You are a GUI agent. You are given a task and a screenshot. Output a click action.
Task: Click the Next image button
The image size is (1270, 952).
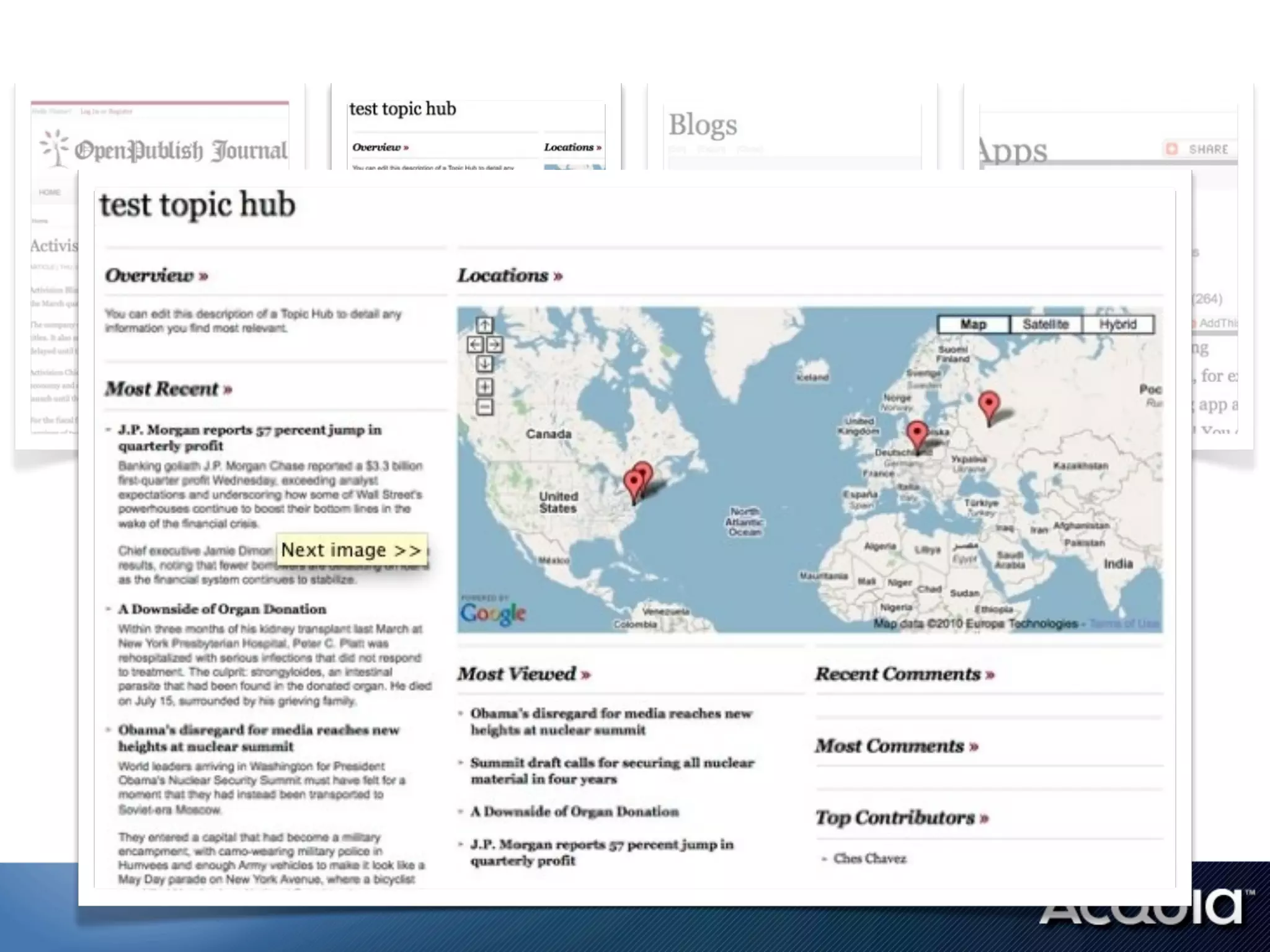pos(351,550)
